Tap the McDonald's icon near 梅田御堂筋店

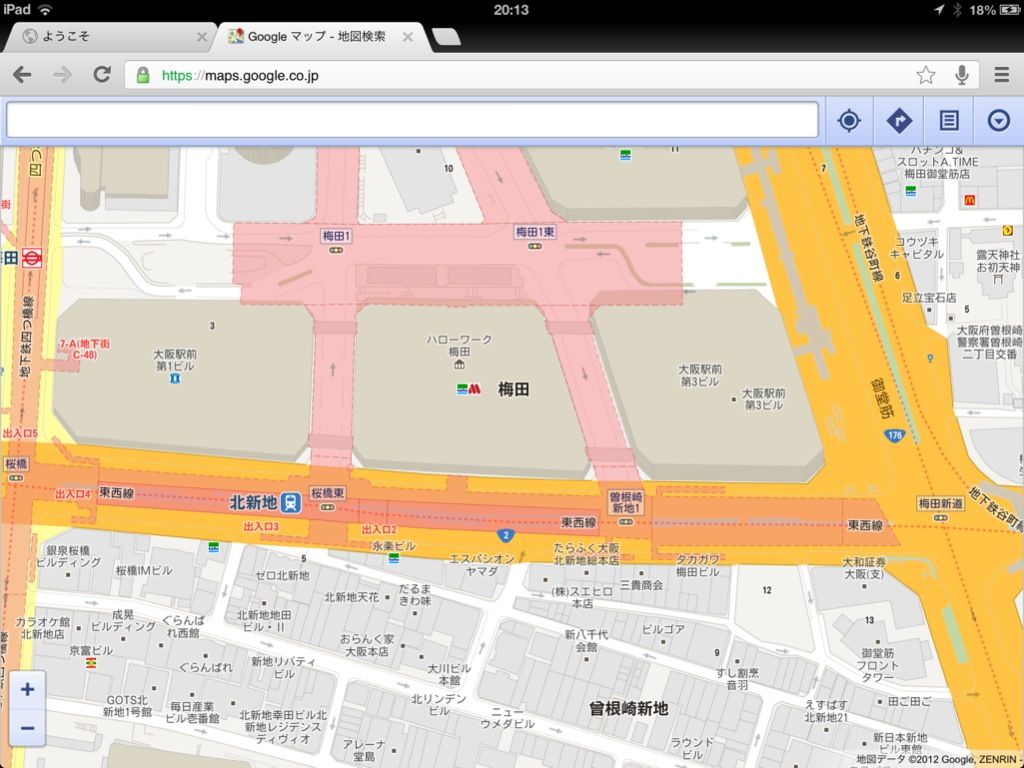[x=969, y=200]
